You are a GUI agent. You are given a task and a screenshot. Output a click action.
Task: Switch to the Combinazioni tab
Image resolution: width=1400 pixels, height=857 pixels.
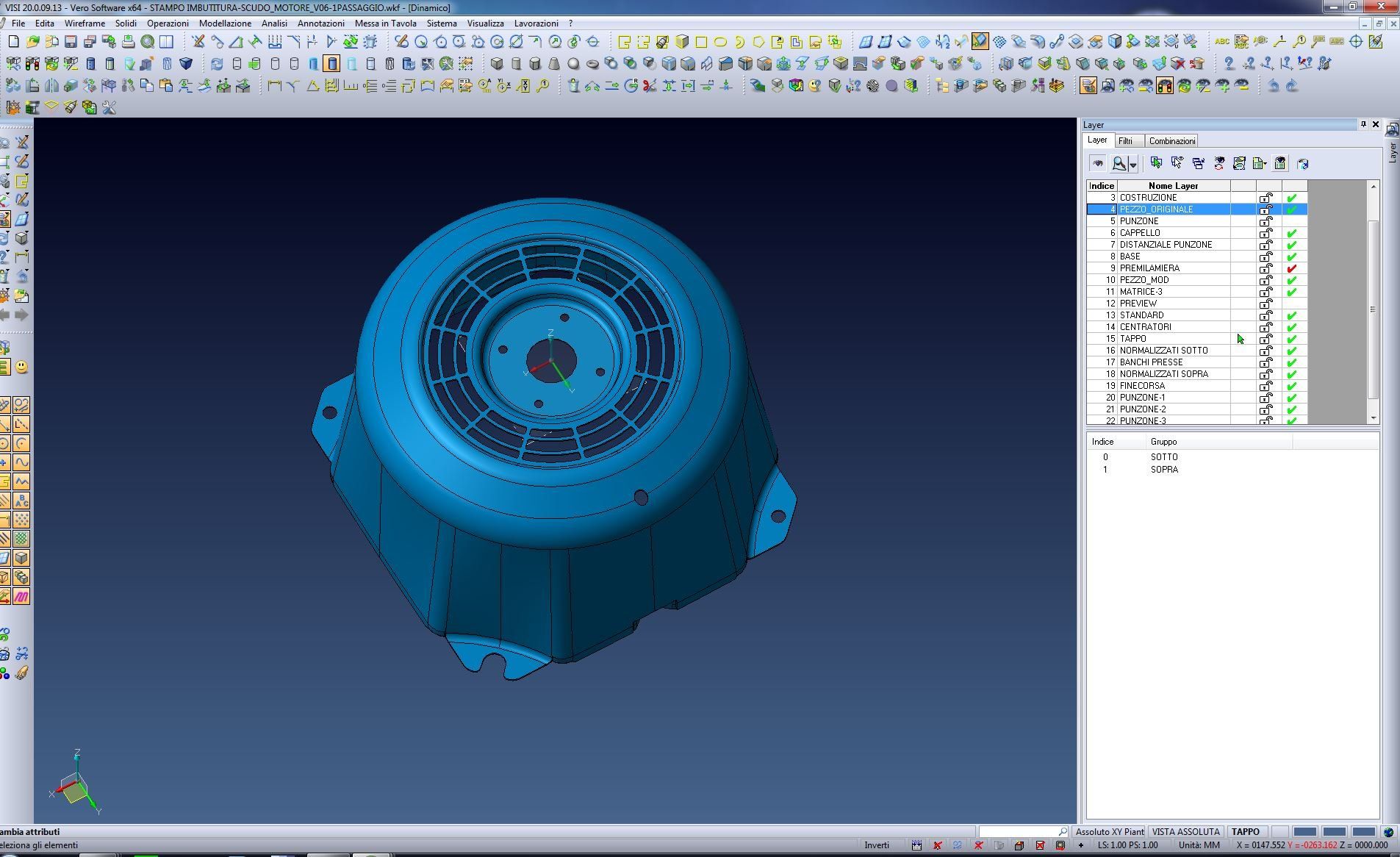pyautogui.click(x=1171, y=141)
